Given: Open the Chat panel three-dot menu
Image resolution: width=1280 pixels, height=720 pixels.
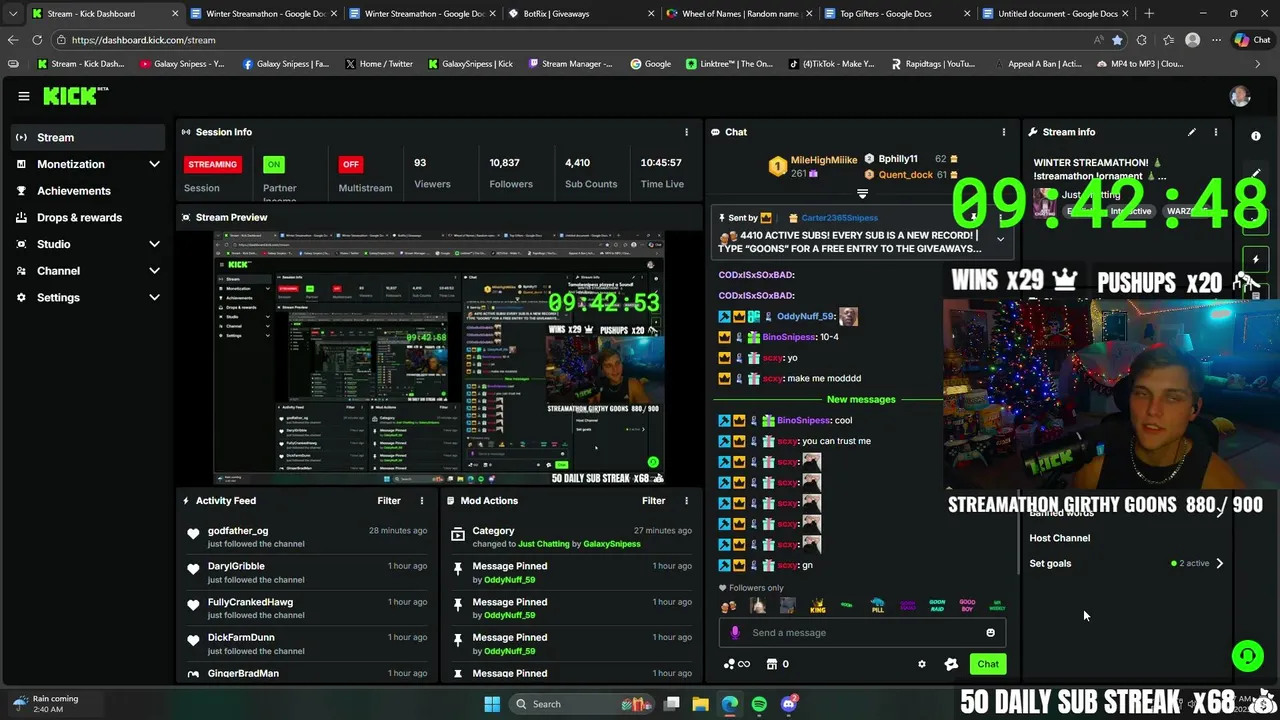Looking at the screenshot, I should 1003,132.
